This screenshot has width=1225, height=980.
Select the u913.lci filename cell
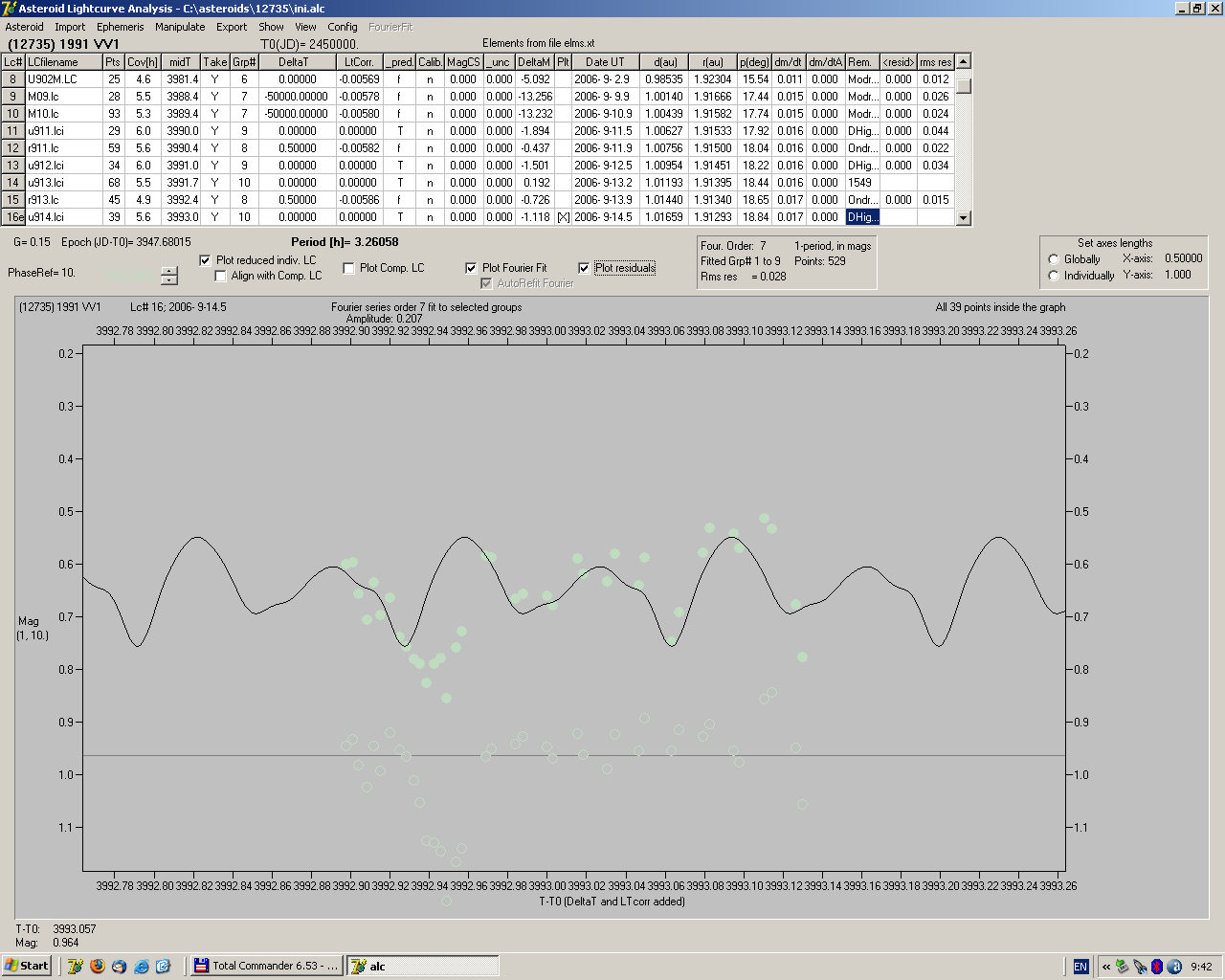click(x=64, y=183)
